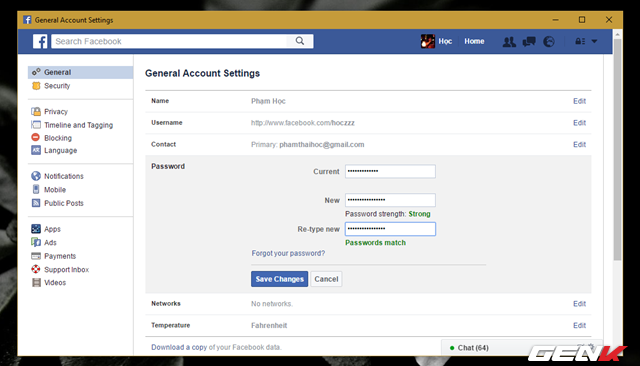The height and width of the screenshot is (366, 640).
Task: Click the Facebook logo in the header
Action: (40, 41)
